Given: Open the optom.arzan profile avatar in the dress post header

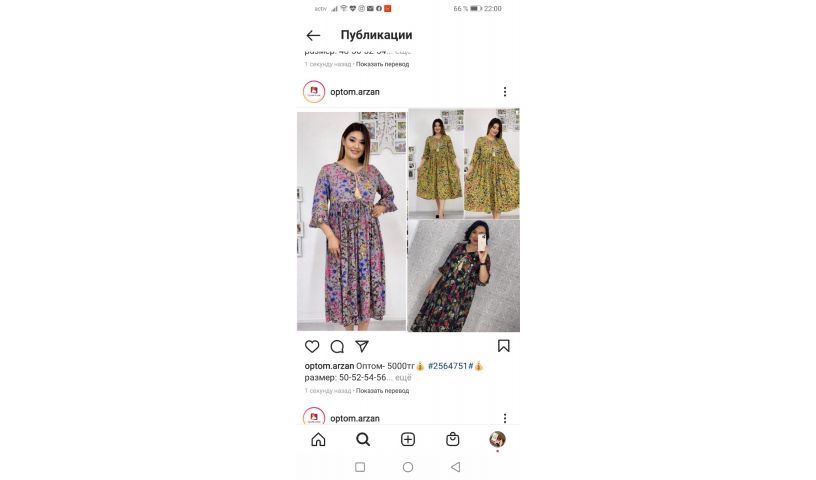Looking at the screenshot, I should 314,92.
